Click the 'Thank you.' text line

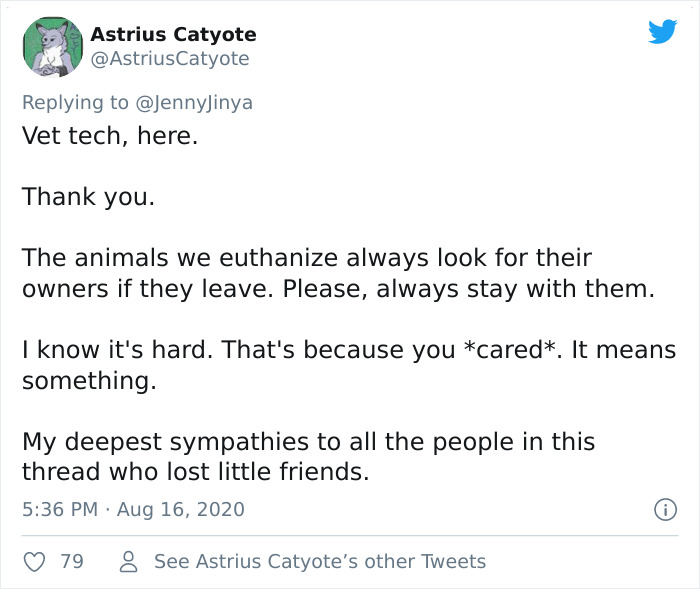[88, 197]
